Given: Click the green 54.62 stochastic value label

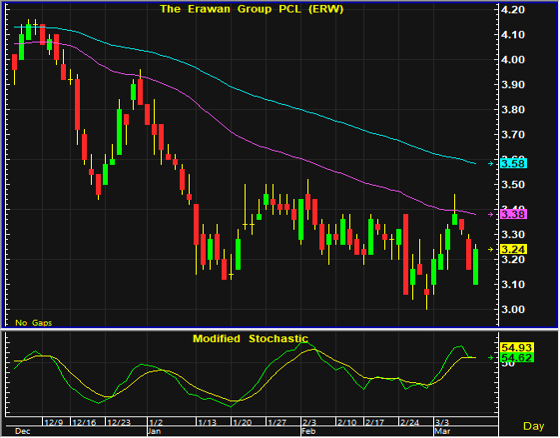Looking at the screenshot, I should [517, 358].
